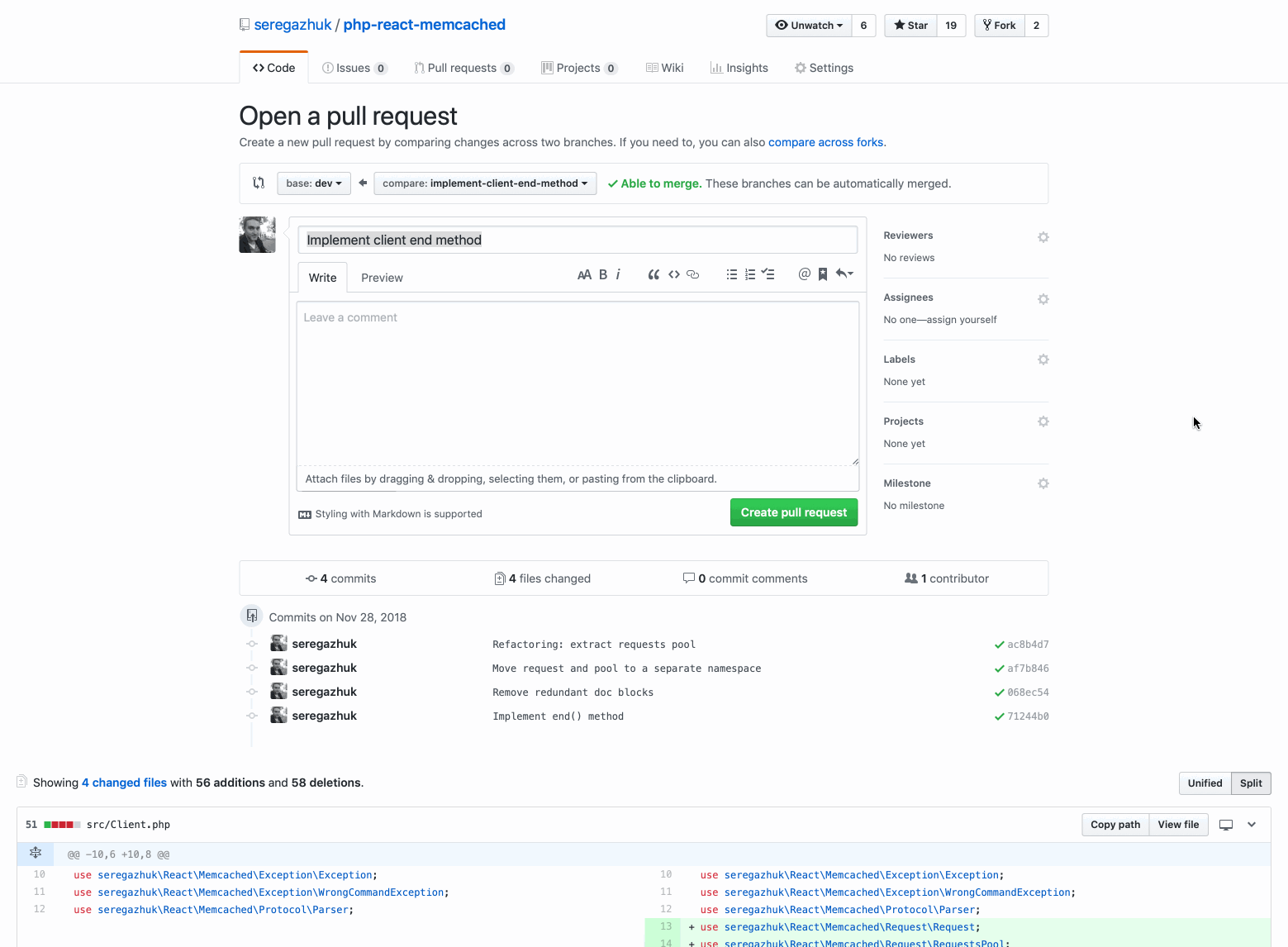The image size is (1288, 947).
Task: Switch to the Write tab
Action: (322, 278)
